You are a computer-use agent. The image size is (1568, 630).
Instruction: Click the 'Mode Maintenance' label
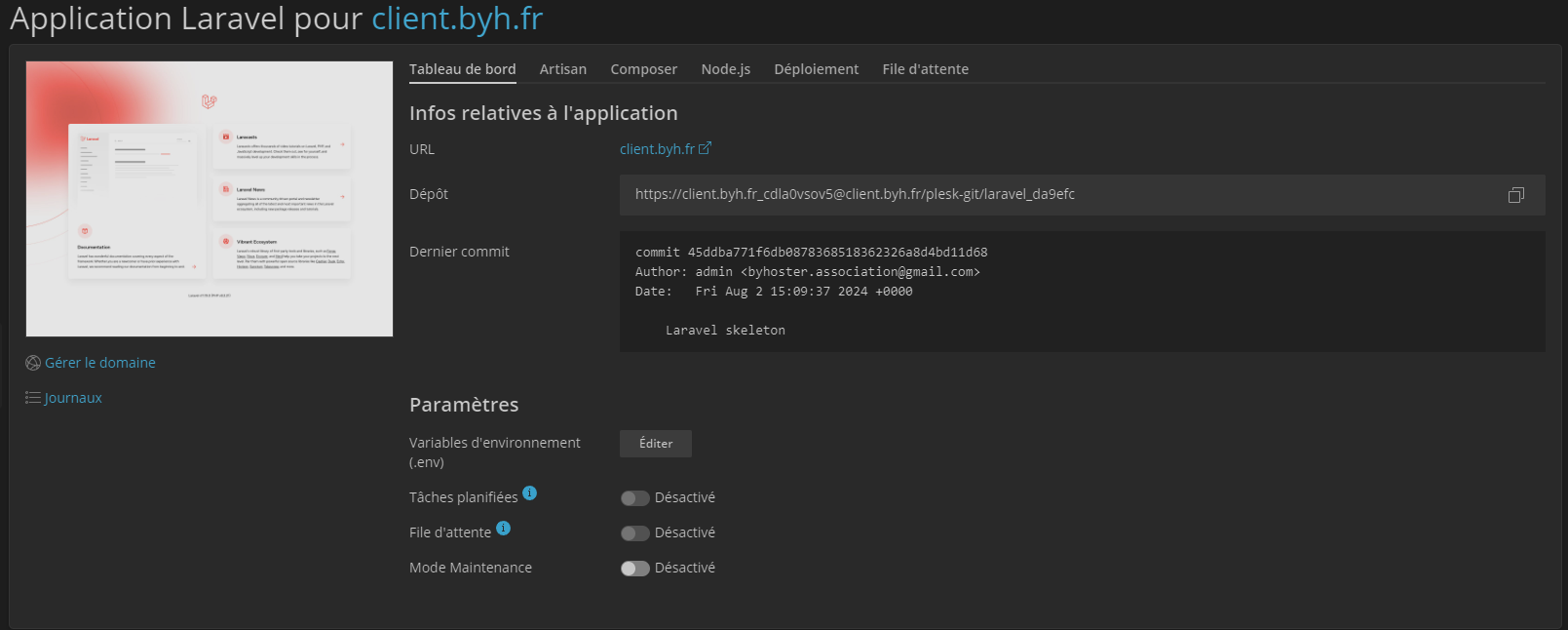click(x=471, y=568)
